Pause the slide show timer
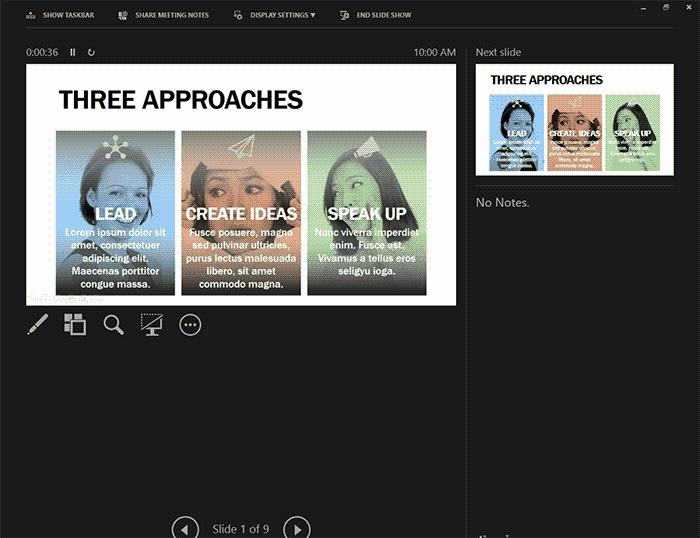 coord(72,52)
